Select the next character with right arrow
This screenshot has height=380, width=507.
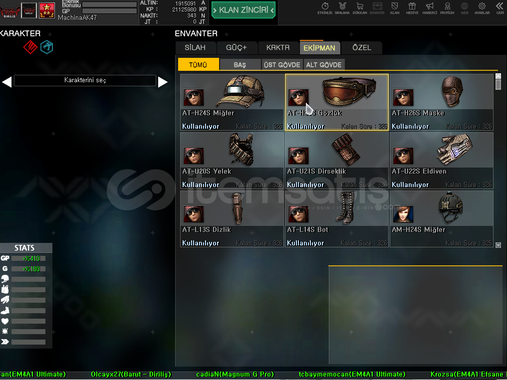[162, 82]
